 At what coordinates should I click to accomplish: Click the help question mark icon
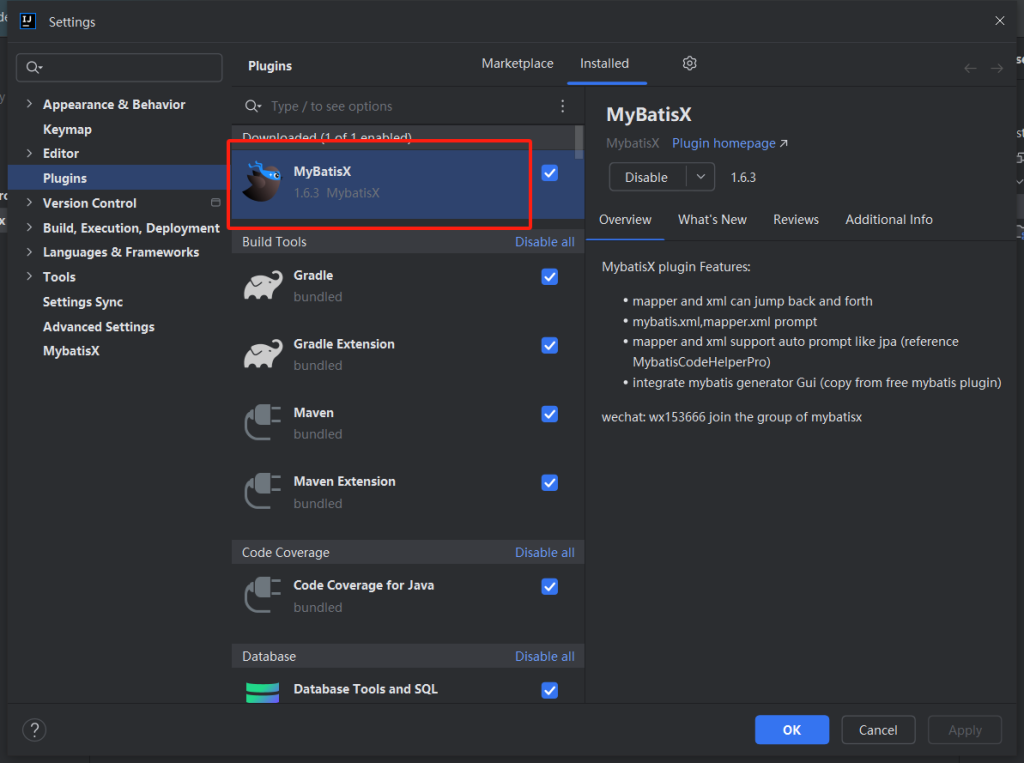point(34,730)
